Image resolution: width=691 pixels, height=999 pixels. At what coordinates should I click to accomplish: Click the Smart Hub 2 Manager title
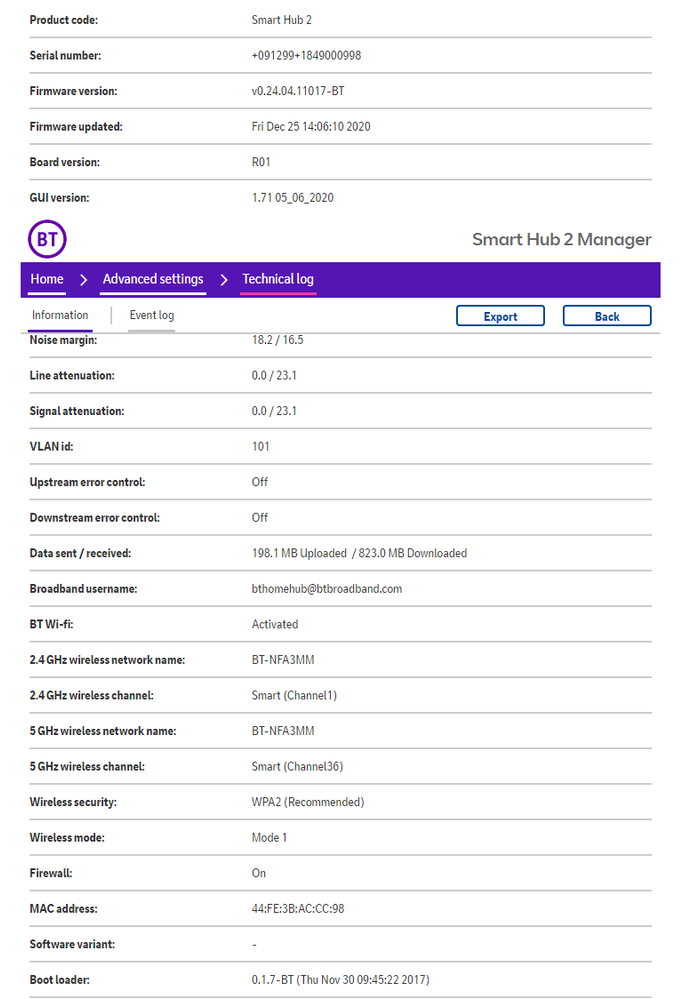pos(561,240)
